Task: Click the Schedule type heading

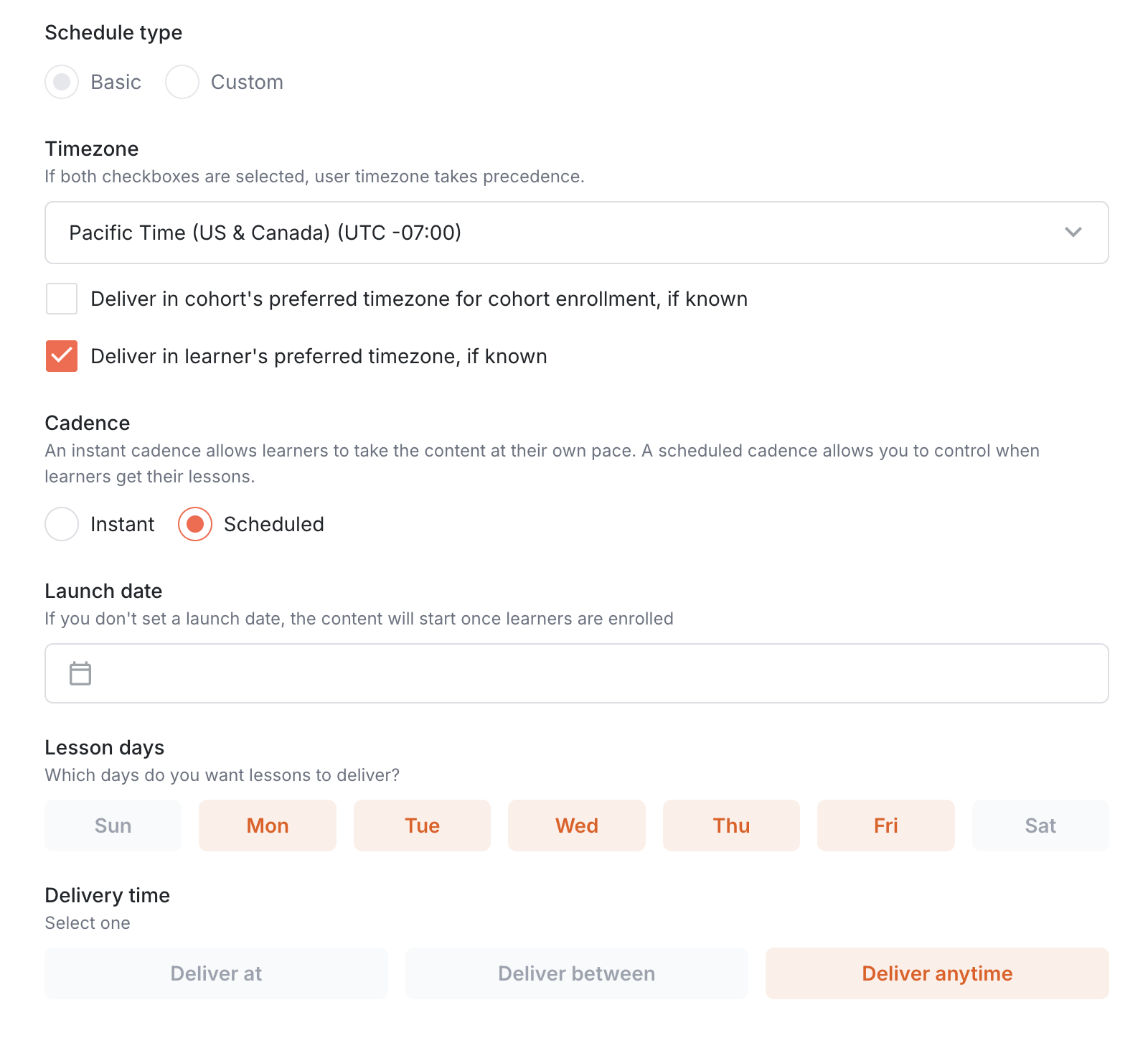Action: coord(113,32)
